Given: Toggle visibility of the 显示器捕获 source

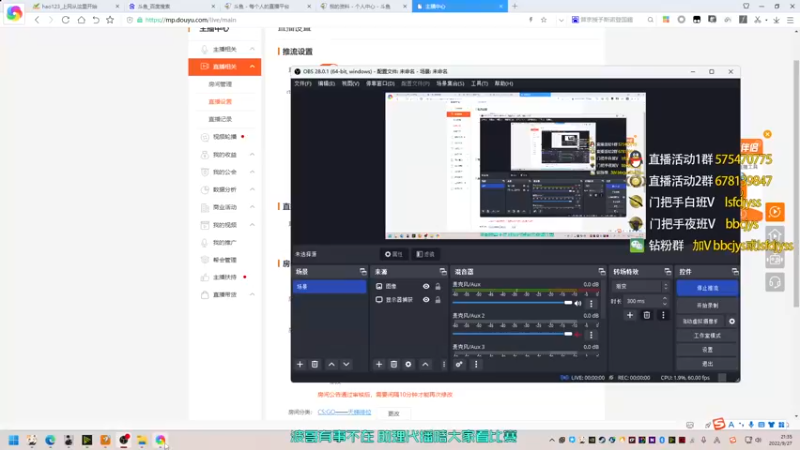Looking at the screenshot, I should point(426,300).
